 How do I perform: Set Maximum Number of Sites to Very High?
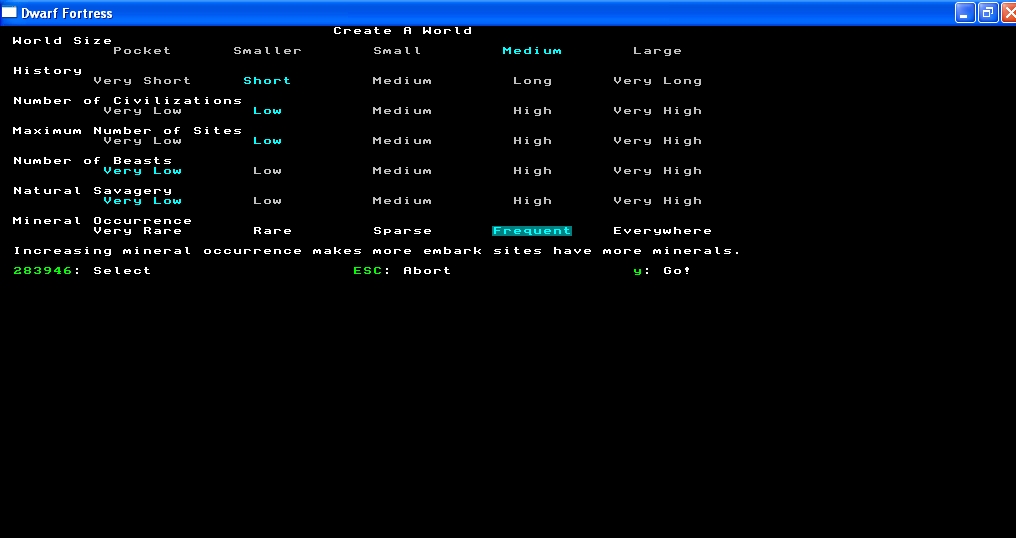(658, 141)
